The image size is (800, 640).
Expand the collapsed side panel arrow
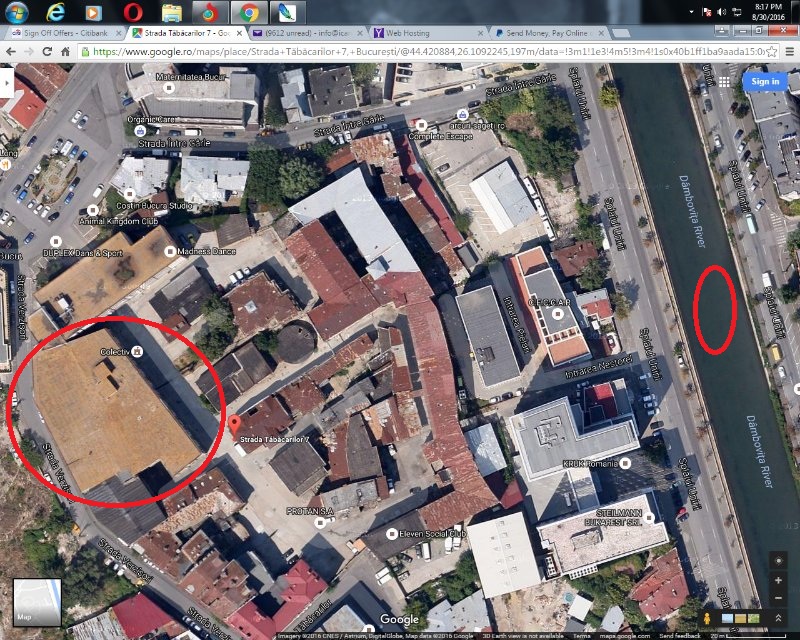pos(5,82)
